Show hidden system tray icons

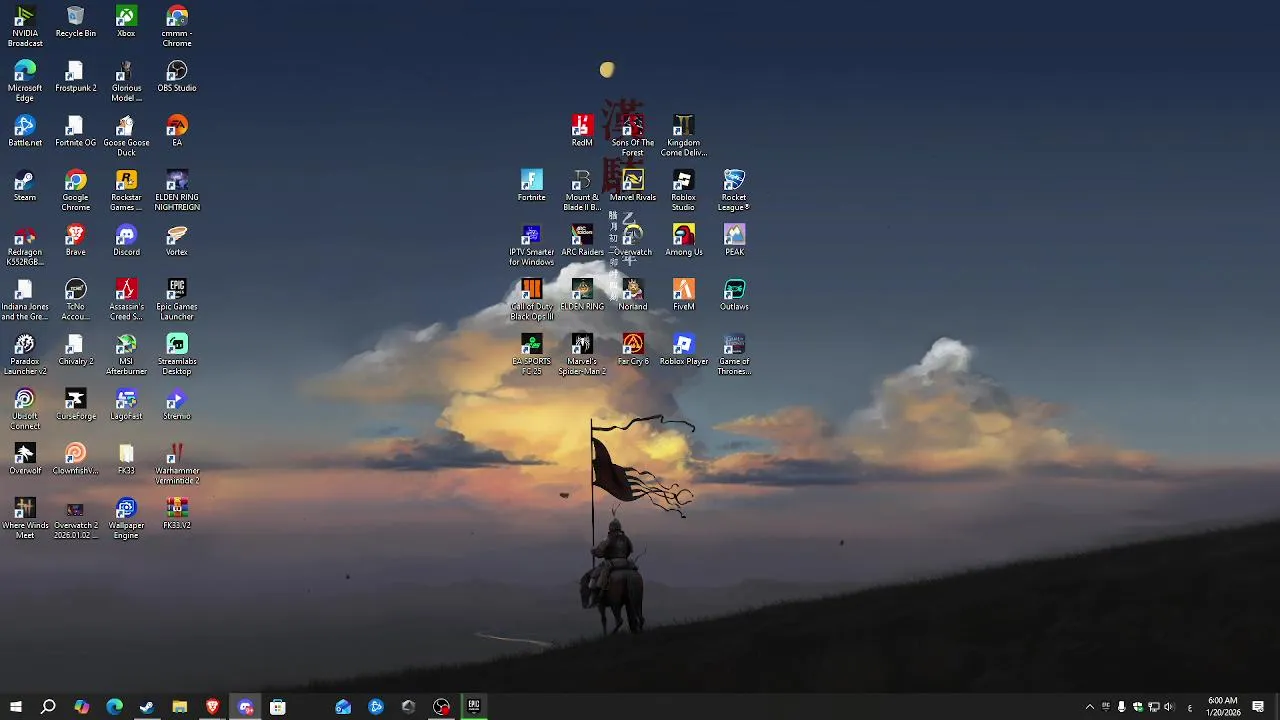(x=1090, y=707)
